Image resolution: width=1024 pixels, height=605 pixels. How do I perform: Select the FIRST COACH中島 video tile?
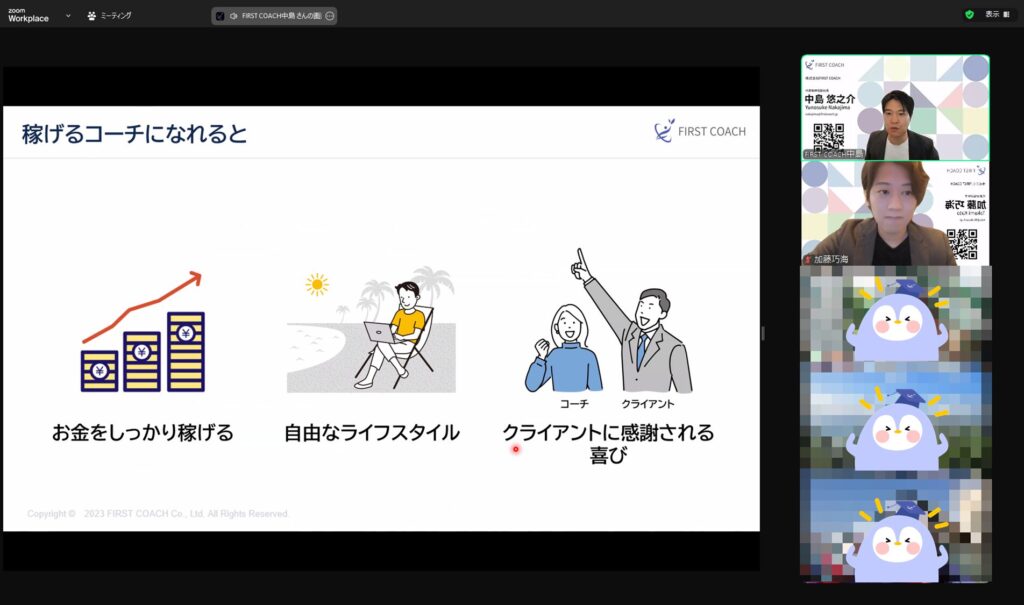pyautogui.click(x=895, y=107)
